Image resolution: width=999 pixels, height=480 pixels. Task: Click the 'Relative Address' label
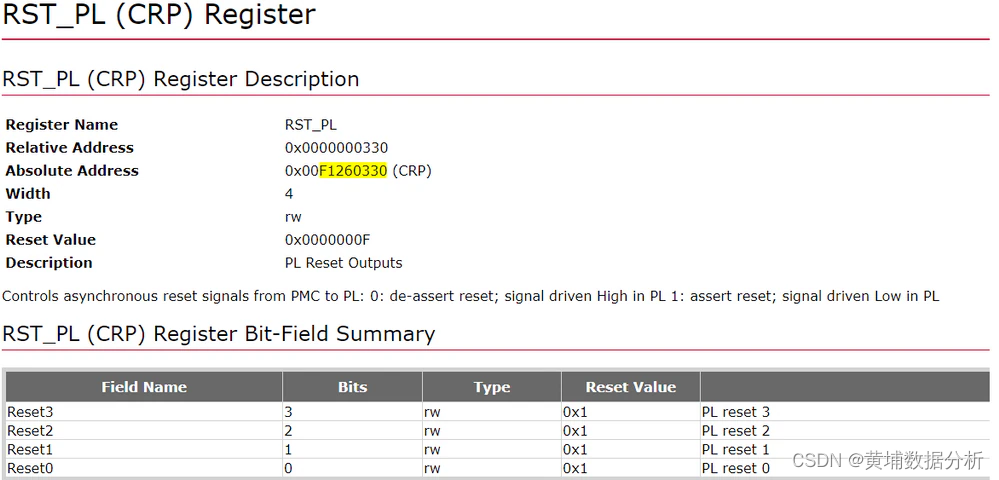pyautogui.click(x=69, y=148)
